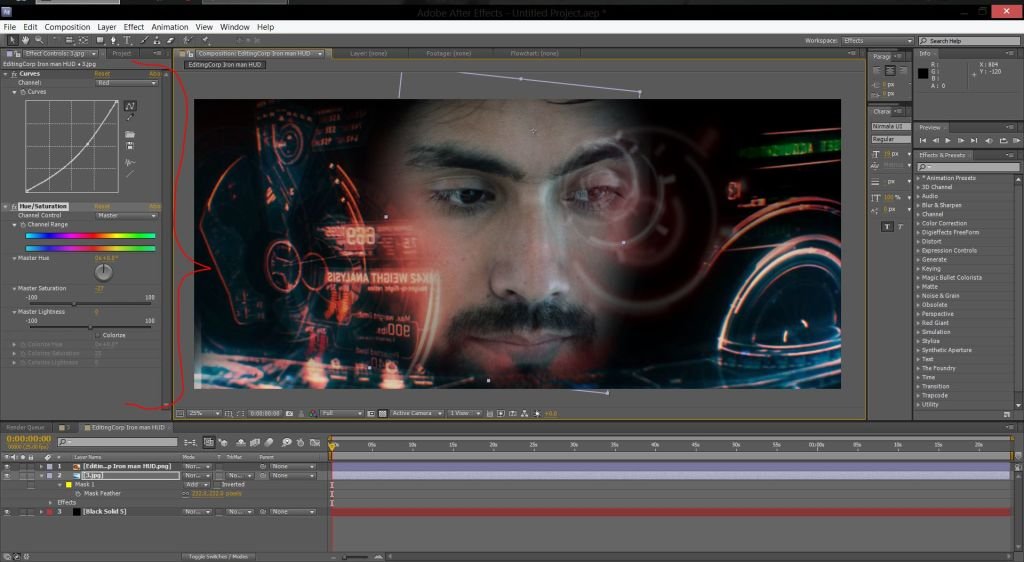Open Mask 1 mode dropdown set to Add
Image resolution: width=1024 pixels, height=562 pixels.
coord(196,485)
